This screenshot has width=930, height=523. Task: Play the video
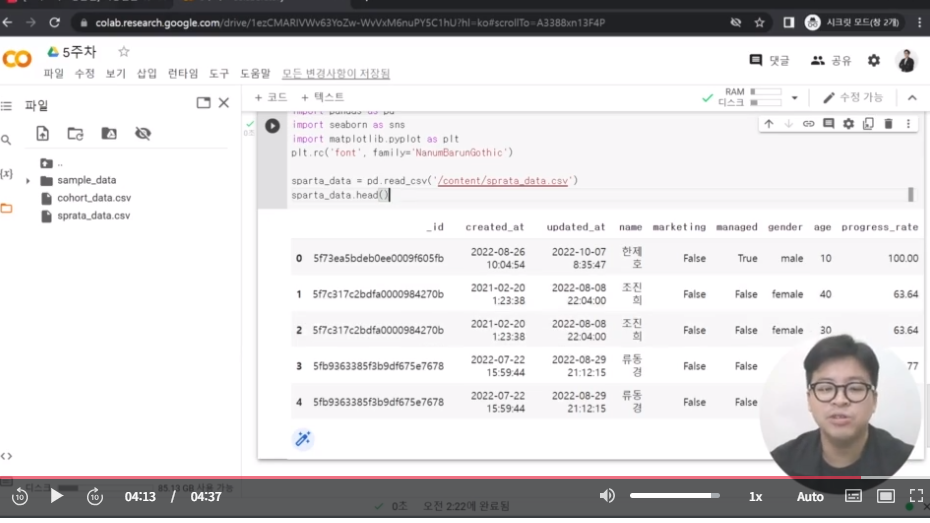tap(56, 496)
